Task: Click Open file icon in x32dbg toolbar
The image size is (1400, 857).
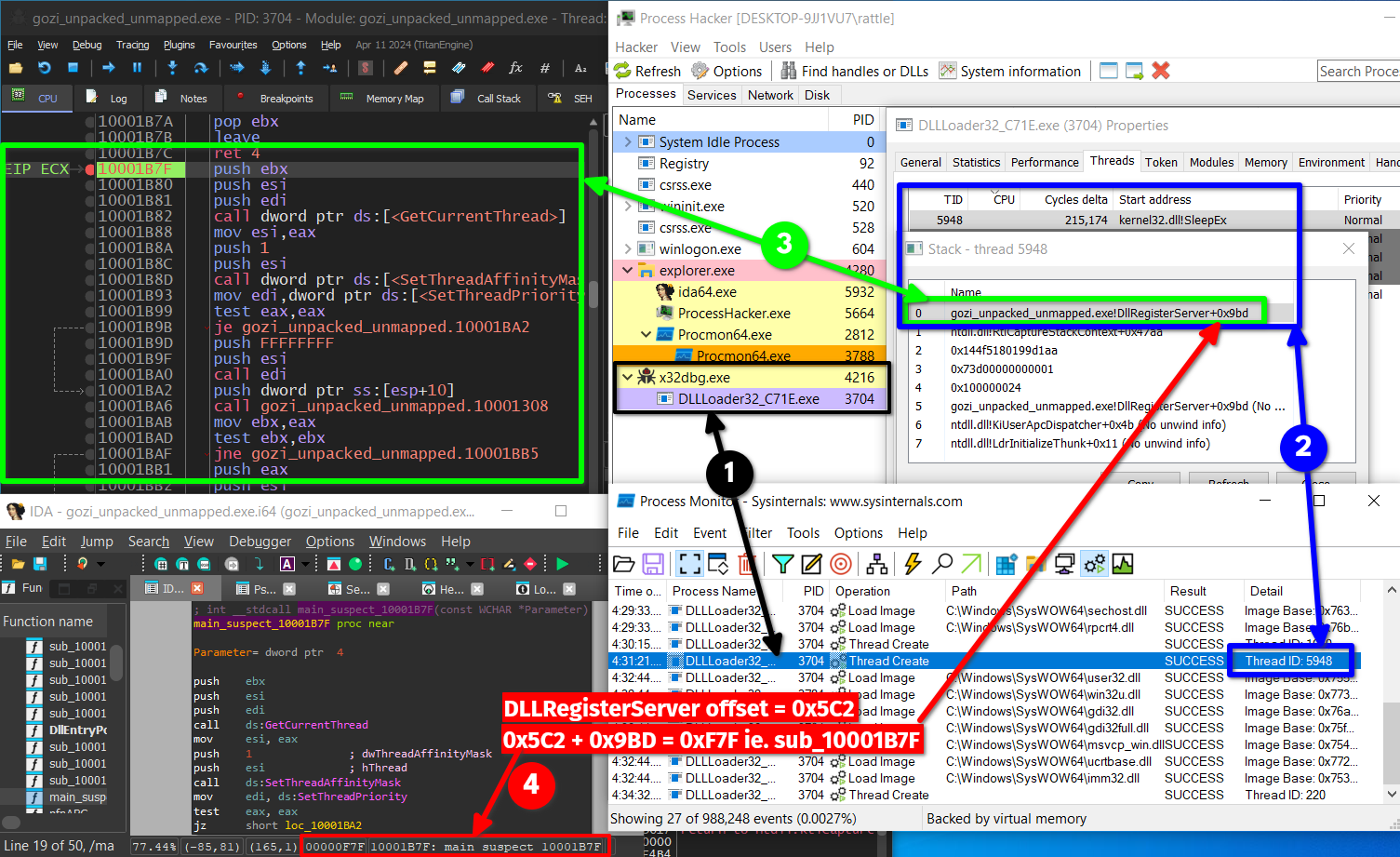Action: pyautogui.click(x=16, y=68)
